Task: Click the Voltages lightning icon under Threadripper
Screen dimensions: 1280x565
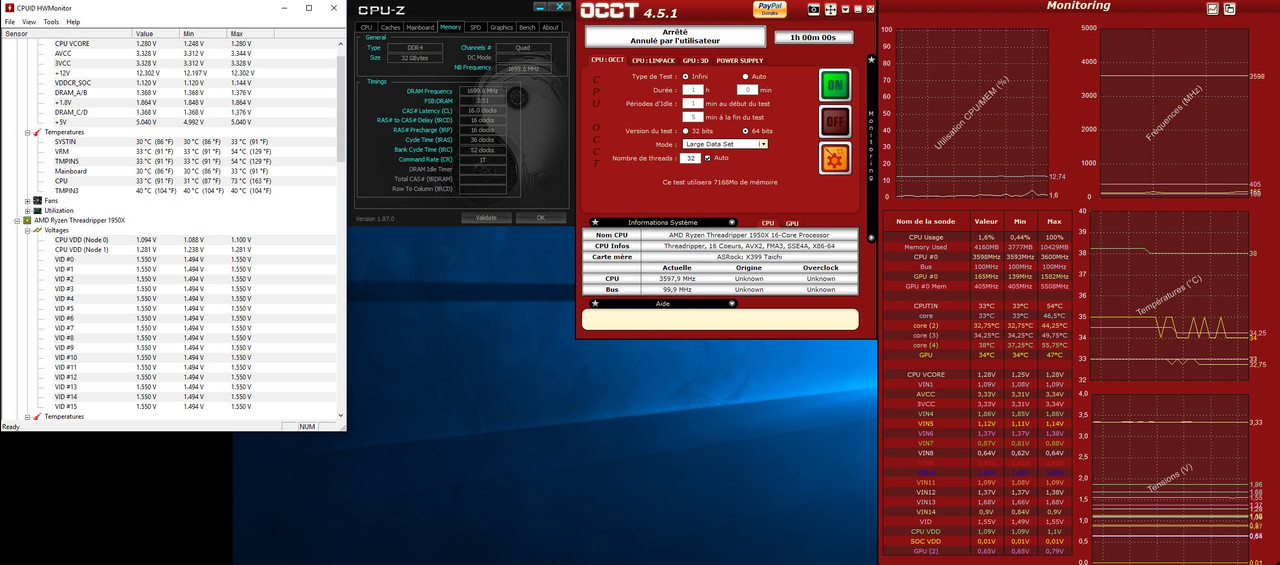Action: point(37,230)
